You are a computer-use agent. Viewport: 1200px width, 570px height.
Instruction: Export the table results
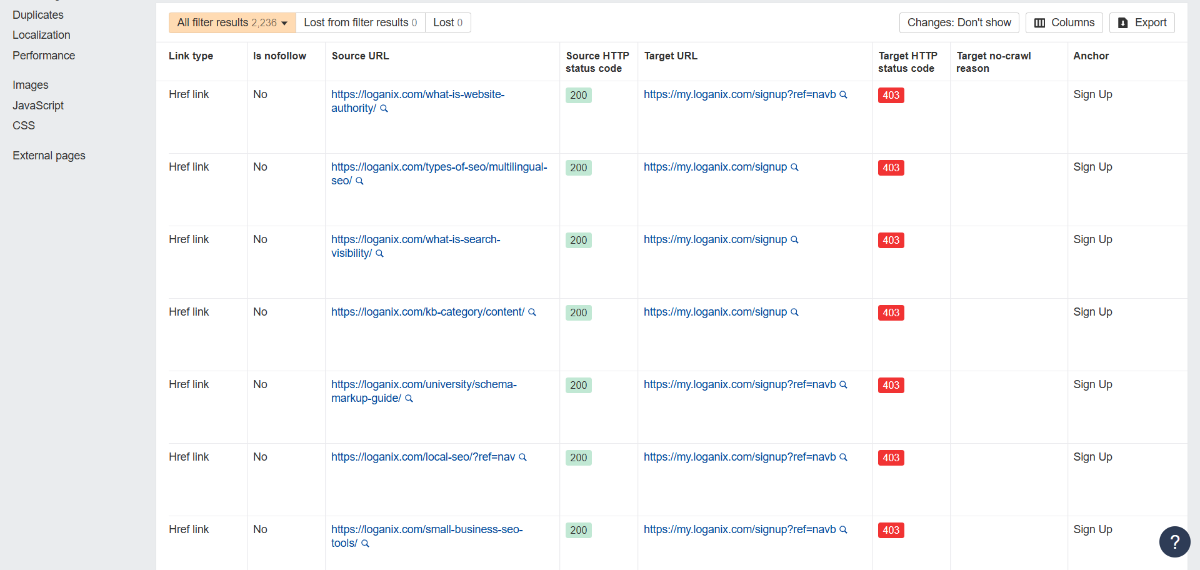[x=1141, y=22]
